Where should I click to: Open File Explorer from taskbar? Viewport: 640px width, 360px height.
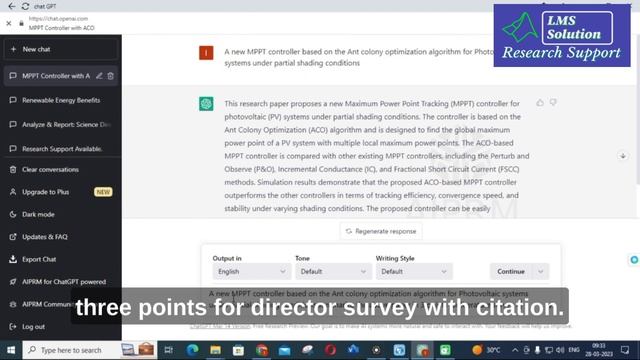(x=216, y=350)
